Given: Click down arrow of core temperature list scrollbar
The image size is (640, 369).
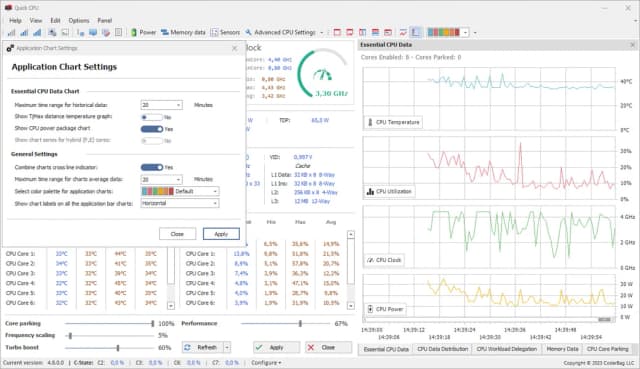Looking at the screenshot, I should click(x=171, y=305).
